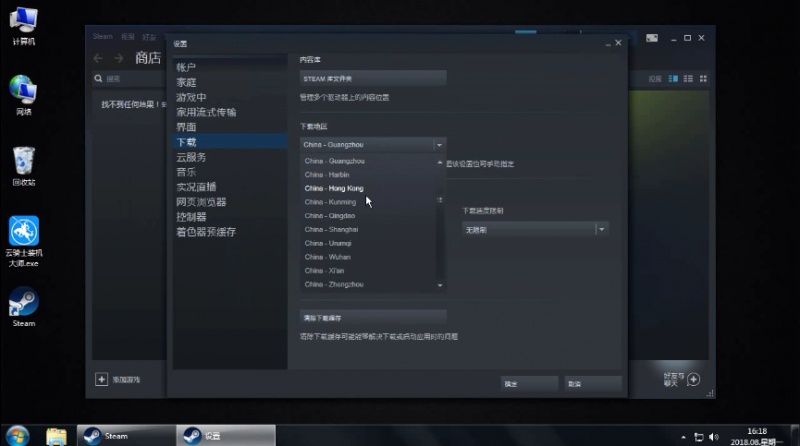Viewport: 800px width, 446px height.
Task: Open the friends chat plus icon
Action: pos(693,379)
